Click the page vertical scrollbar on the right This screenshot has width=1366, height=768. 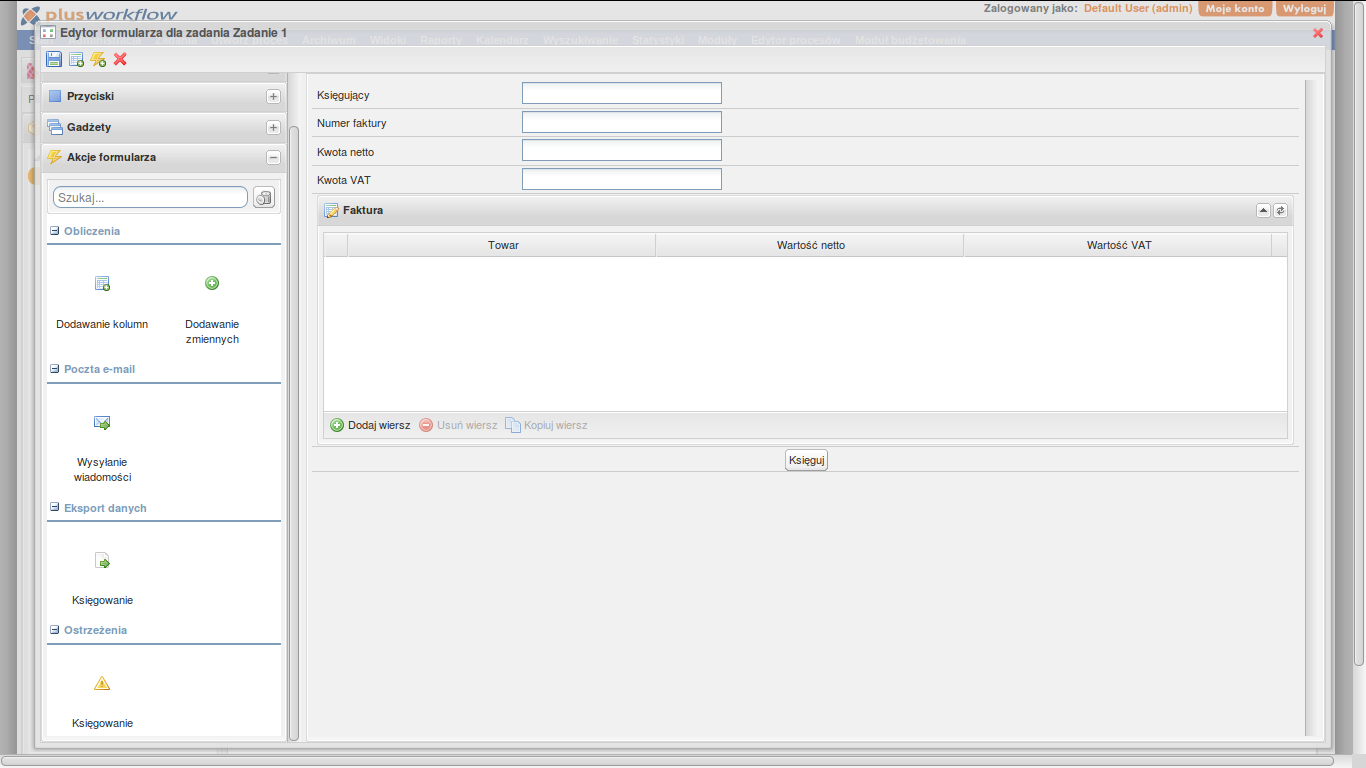tap(1359, 332)
